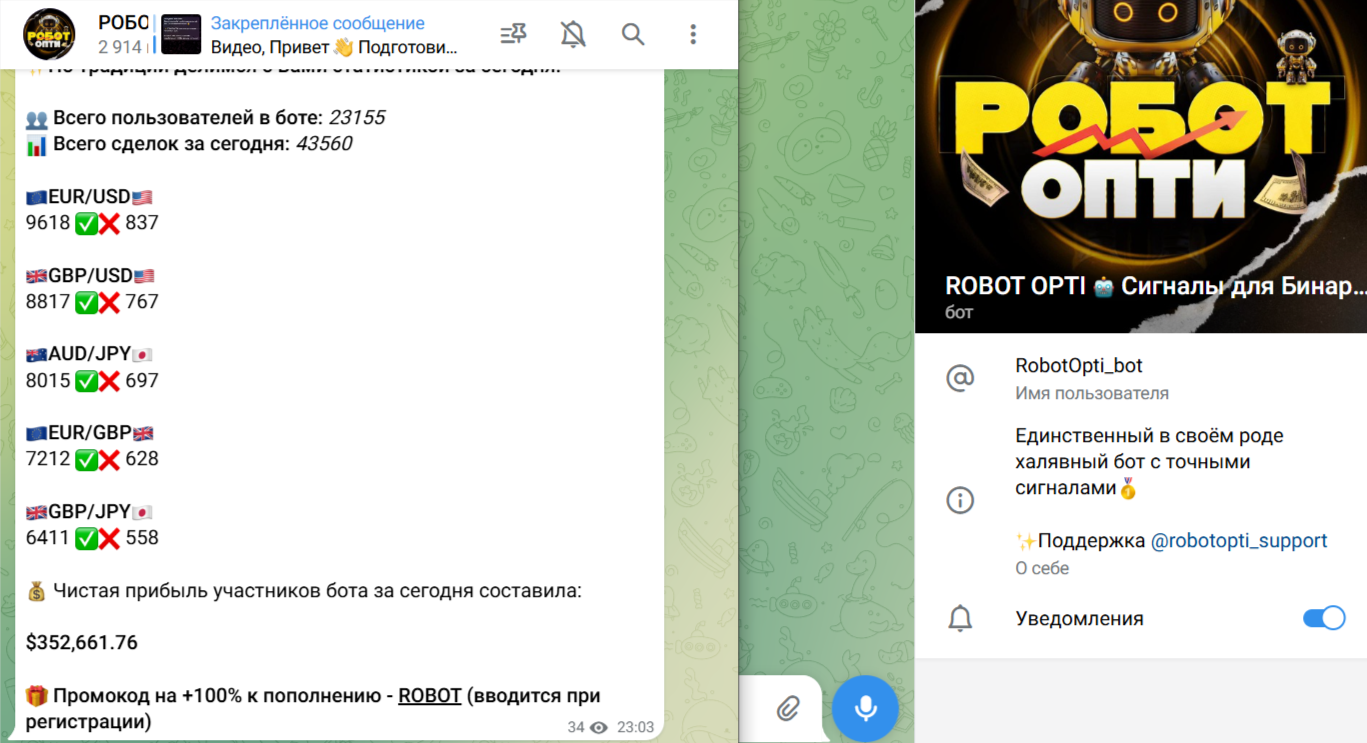Click the user count 23155

point(356,118)
